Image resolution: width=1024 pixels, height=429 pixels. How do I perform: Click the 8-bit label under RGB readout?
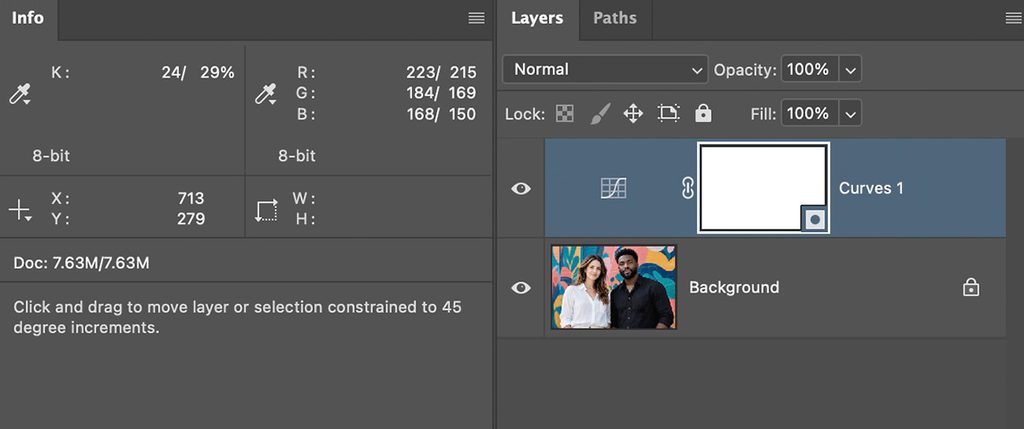pyautogui.click(x=296, y=156)
